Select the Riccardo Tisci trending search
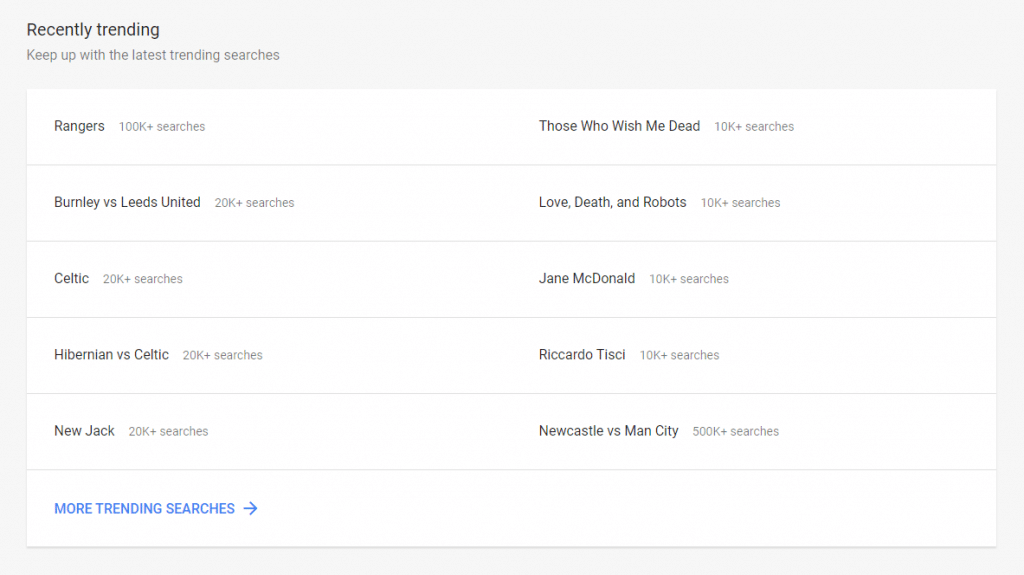This screenshot has height=575, width=1024. [582, 355]
